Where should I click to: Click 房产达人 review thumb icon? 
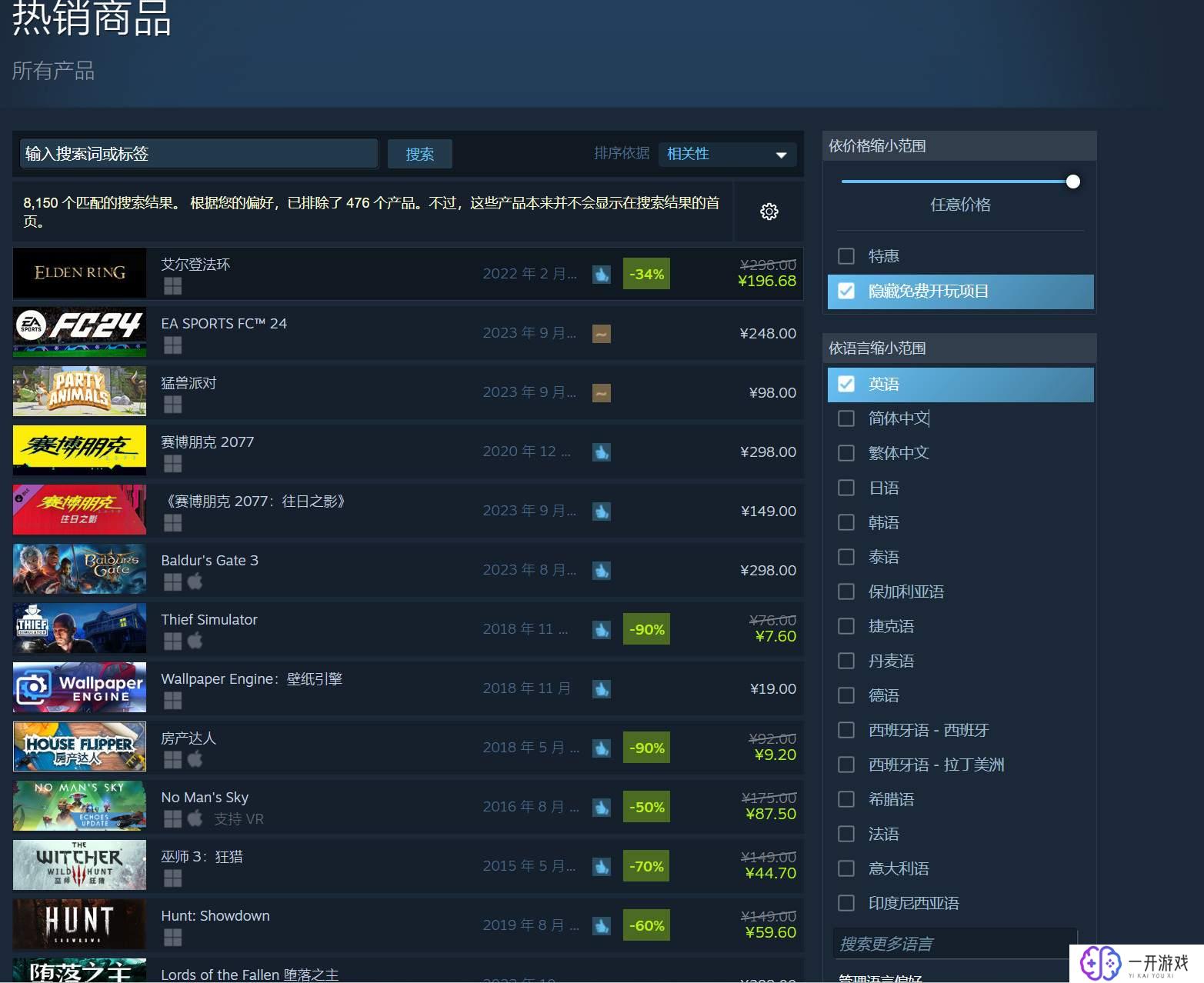tap(602, 748)
